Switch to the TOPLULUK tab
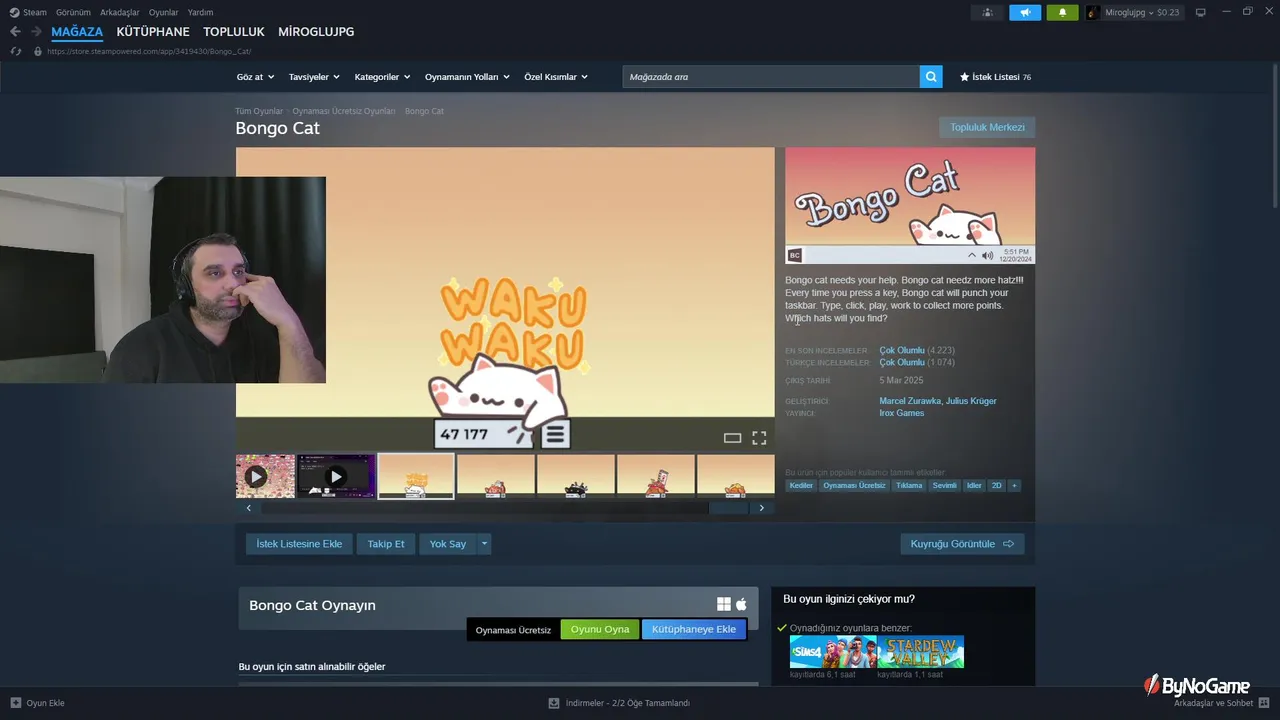This screenshot has width=1280, height=720. [x=234, y=32]
